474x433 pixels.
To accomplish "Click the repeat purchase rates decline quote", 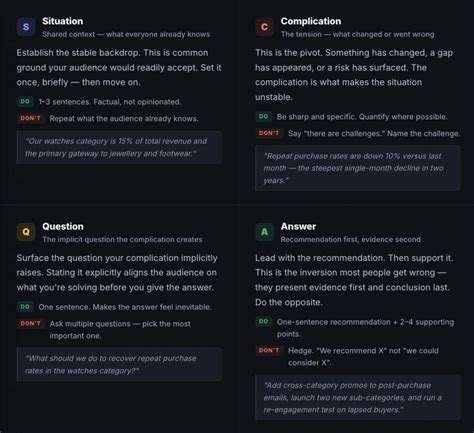I will click(x=358, y=168).
